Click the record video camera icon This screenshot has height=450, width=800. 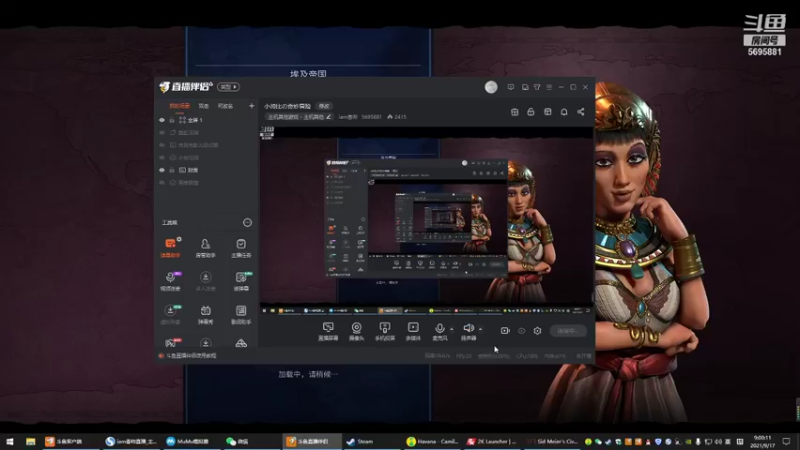coord(505,331)
